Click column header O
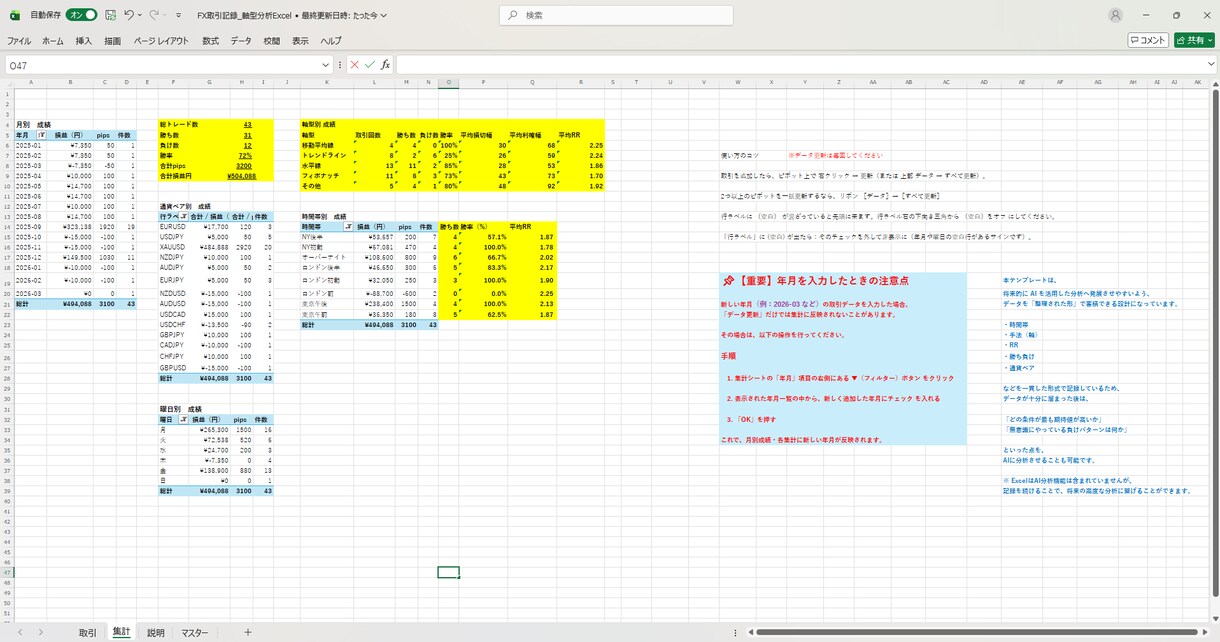Viewport: 1220px width, 642px height. [x=449, y=82]
